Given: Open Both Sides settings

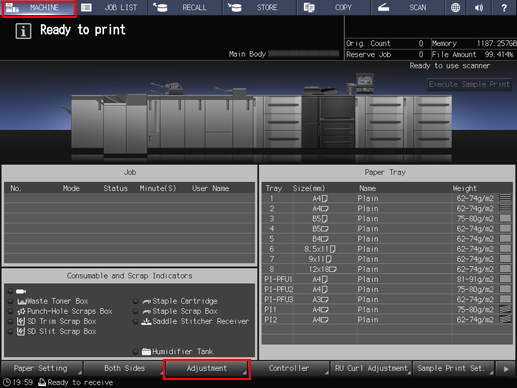Looking at the screenshot, I should coord(124,368).
